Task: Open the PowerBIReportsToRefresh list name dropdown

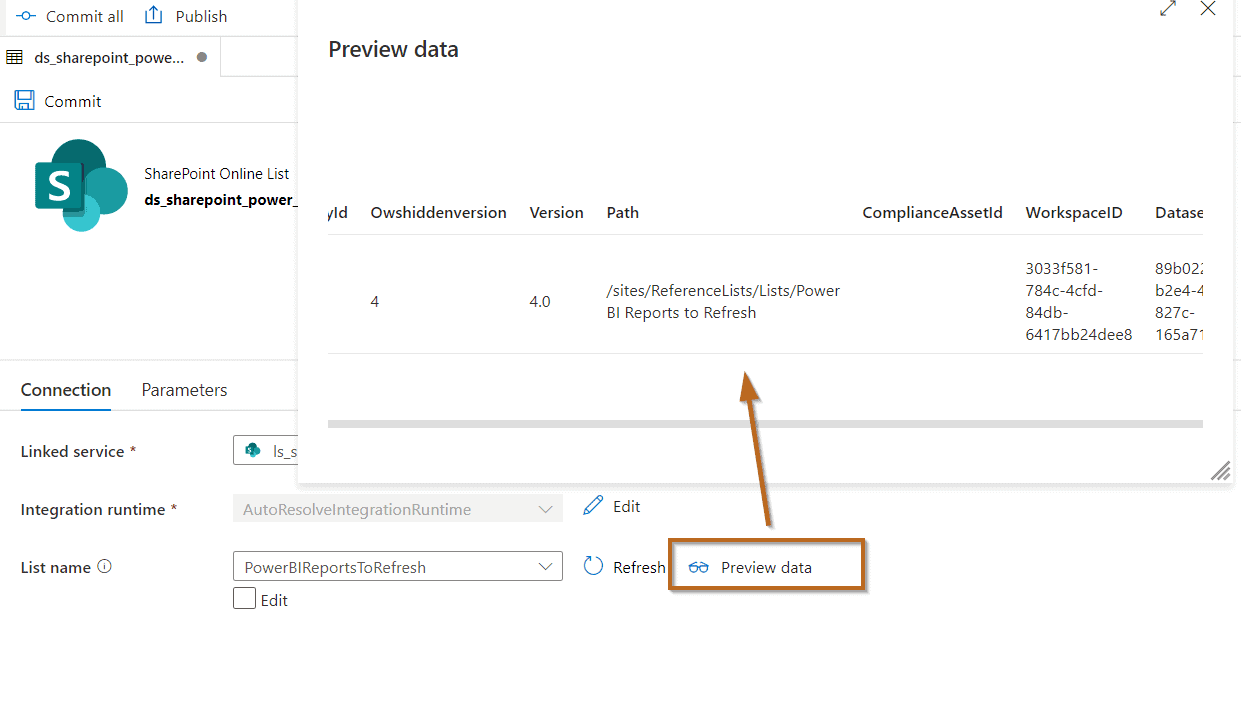Action: click(398, 567)
